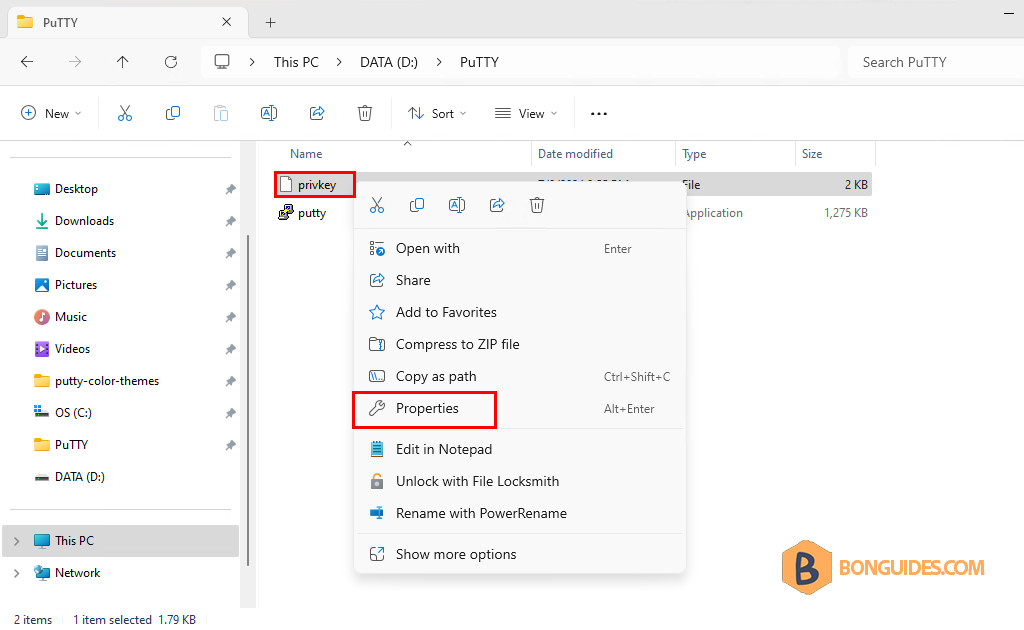1024x630 pixels.
Task: Expand the Network tree node
Action: [16, 573]
